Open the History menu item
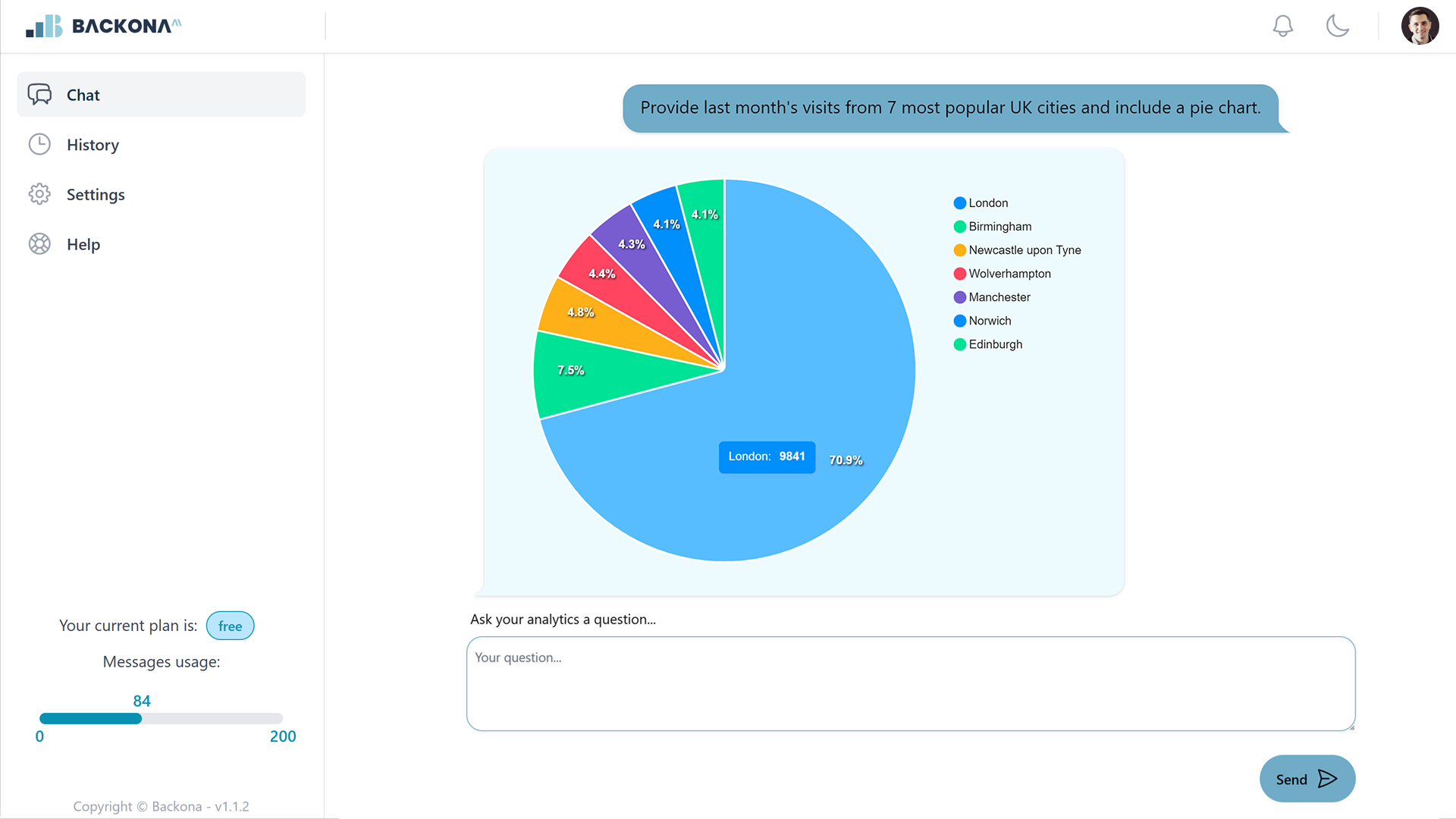 93,145
